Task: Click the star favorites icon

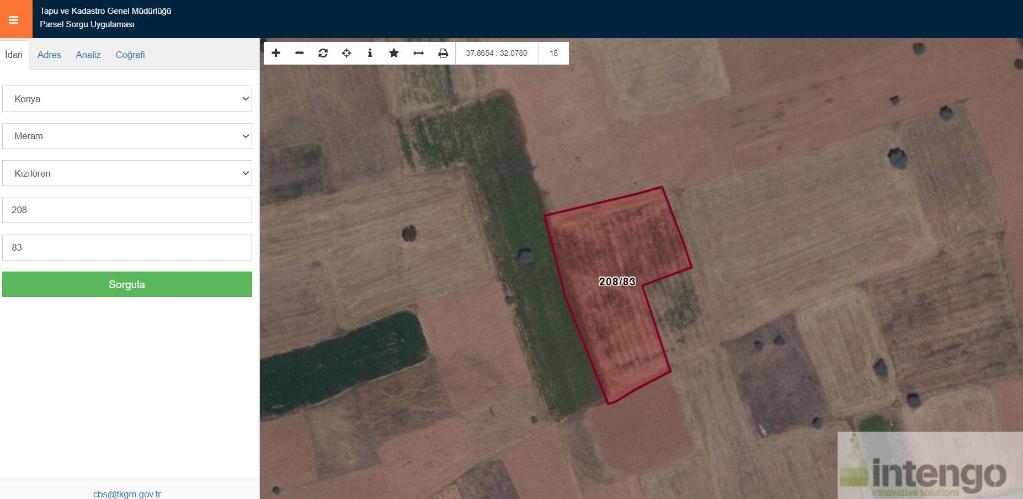Action: point(394,53)
